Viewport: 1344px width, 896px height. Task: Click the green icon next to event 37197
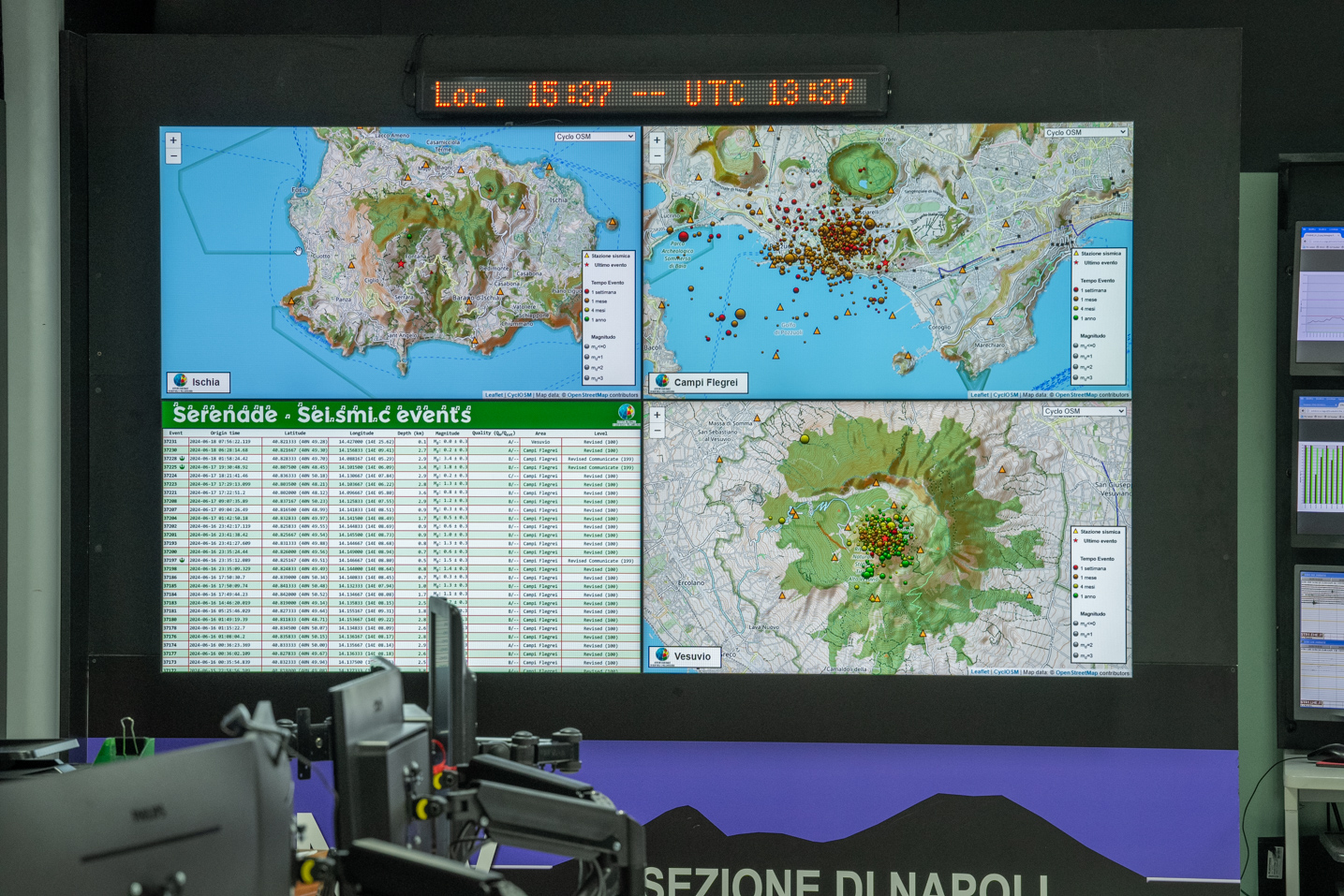coord(182,561)
